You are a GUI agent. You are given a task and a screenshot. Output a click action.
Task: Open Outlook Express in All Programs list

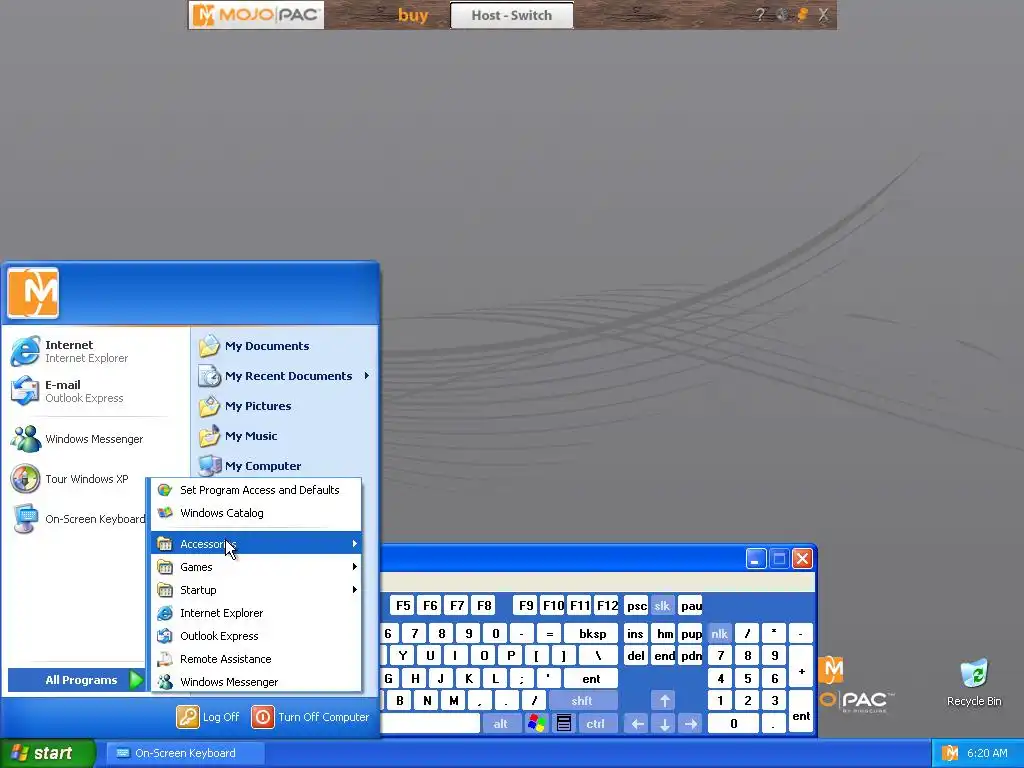pos(256,635)
